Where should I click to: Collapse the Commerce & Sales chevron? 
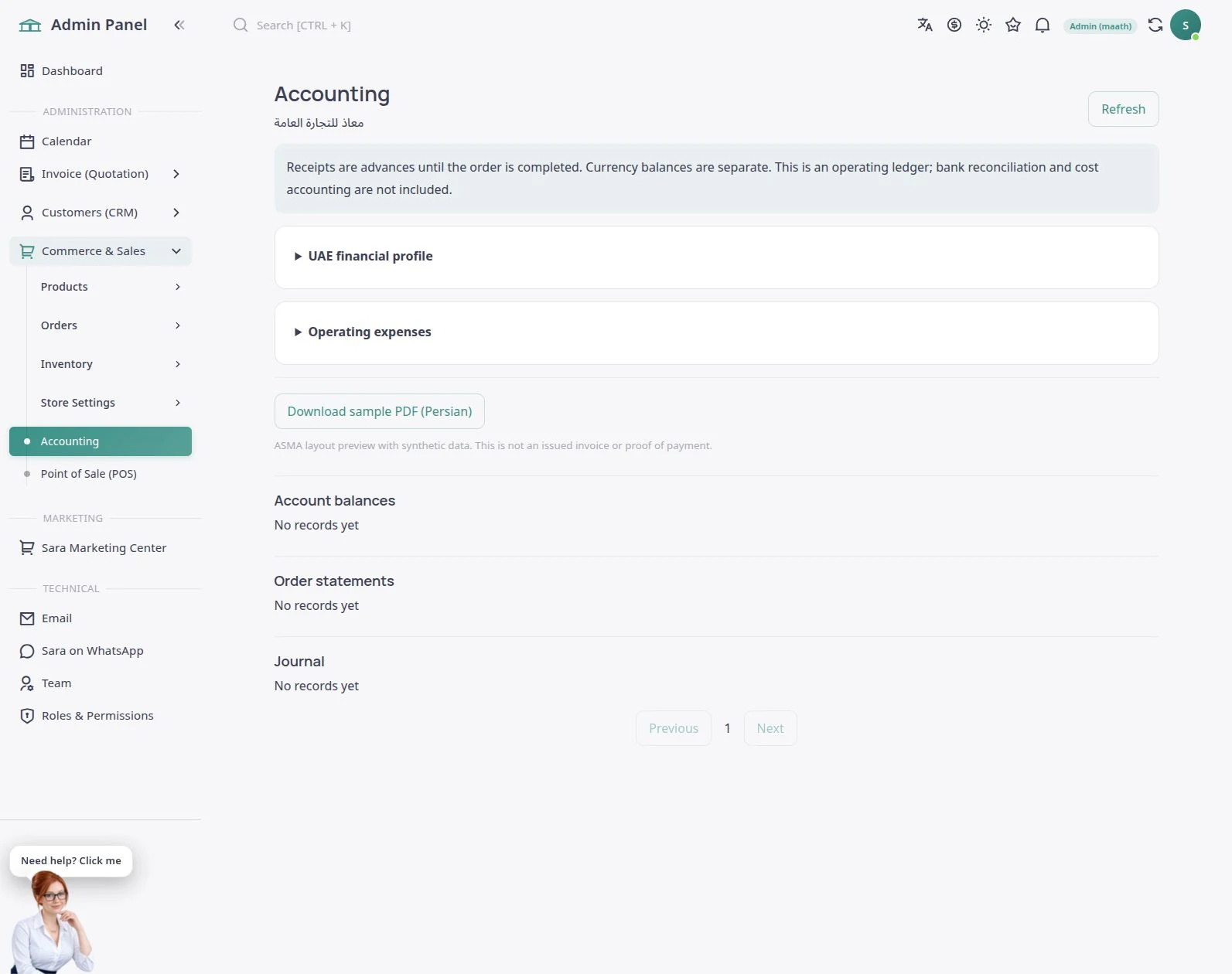point(176,251)
